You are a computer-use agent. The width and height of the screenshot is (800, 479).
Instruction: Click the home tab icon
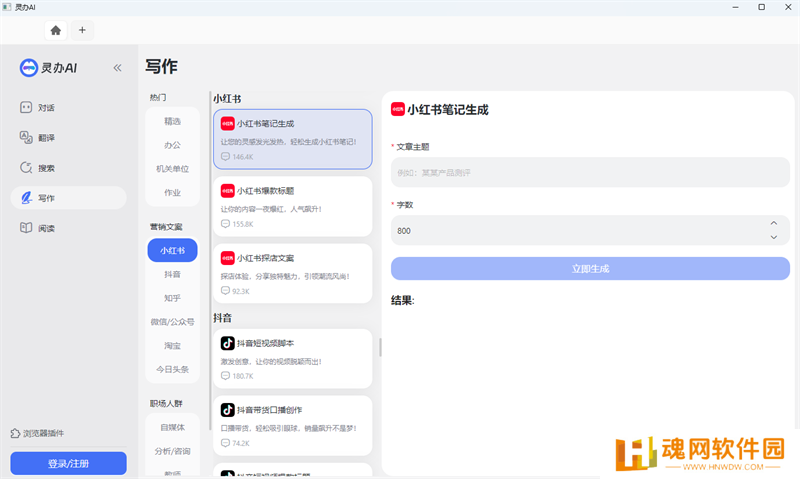[56, 31]
